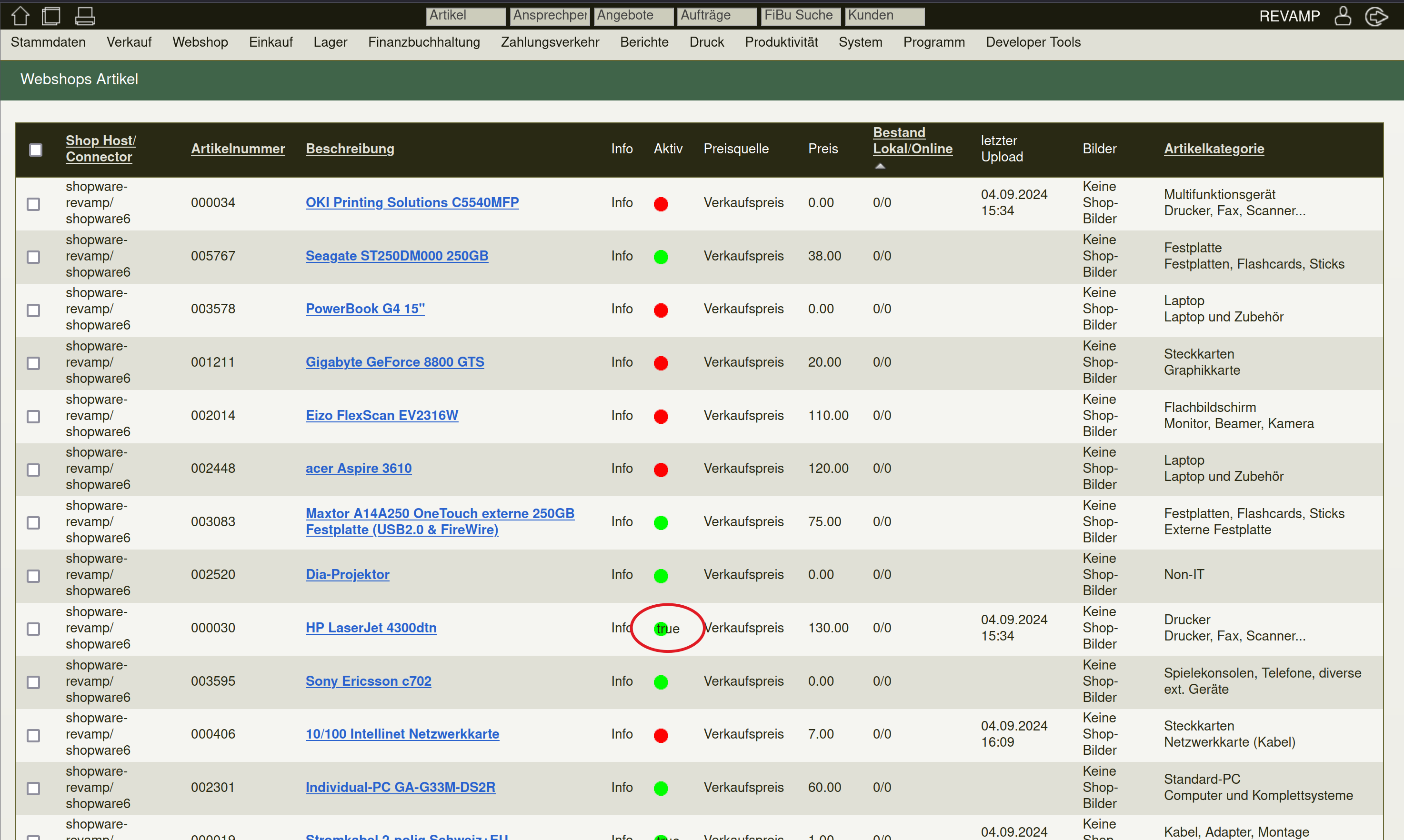1404x840 pixels.
Task: Open the Verkauf menu
Action: 129,42
